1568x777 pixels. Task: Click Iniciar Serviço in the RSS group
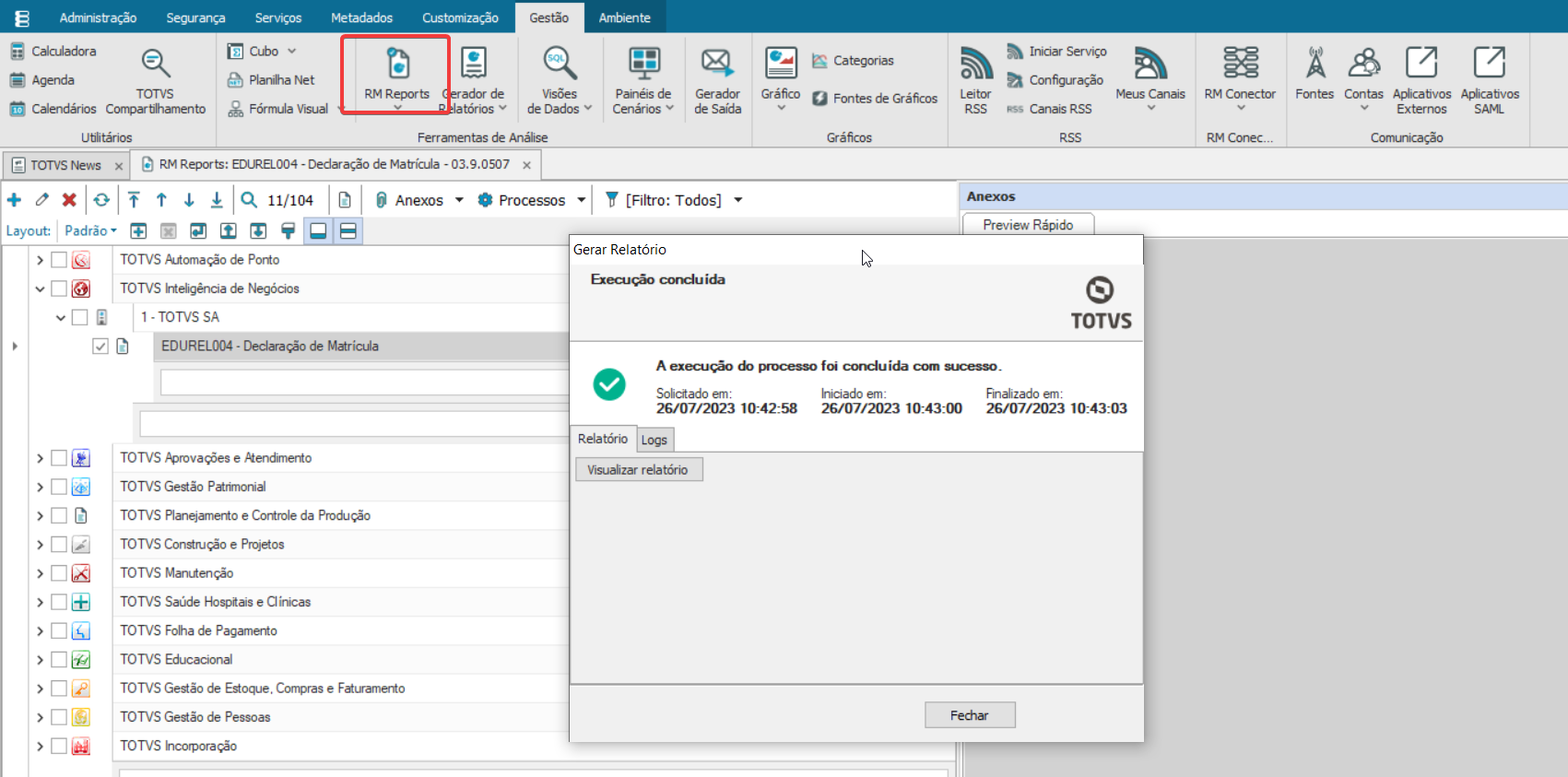tap(1056, 52)
